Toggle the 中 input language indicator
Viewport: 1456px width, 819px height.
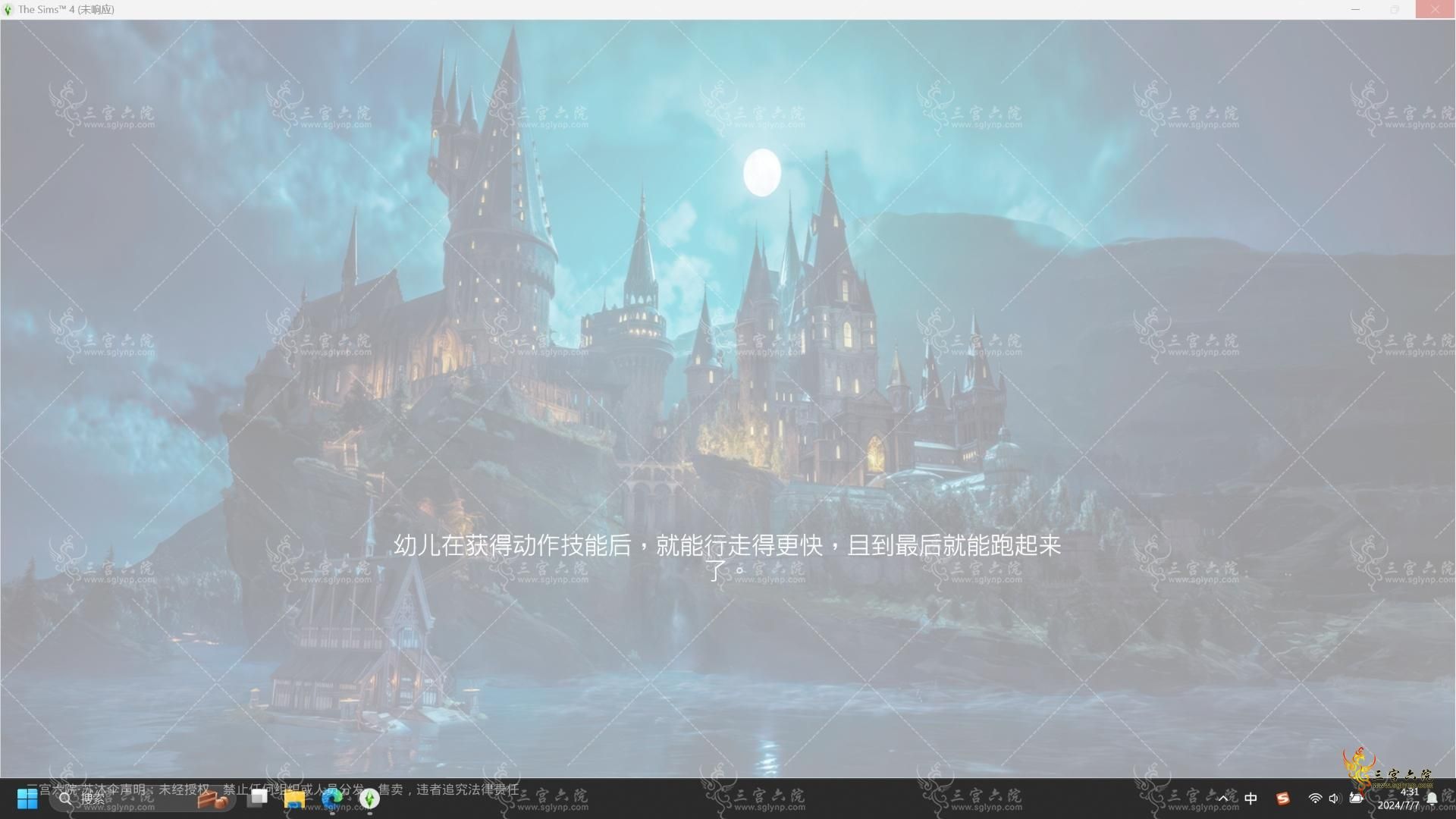1250,799
